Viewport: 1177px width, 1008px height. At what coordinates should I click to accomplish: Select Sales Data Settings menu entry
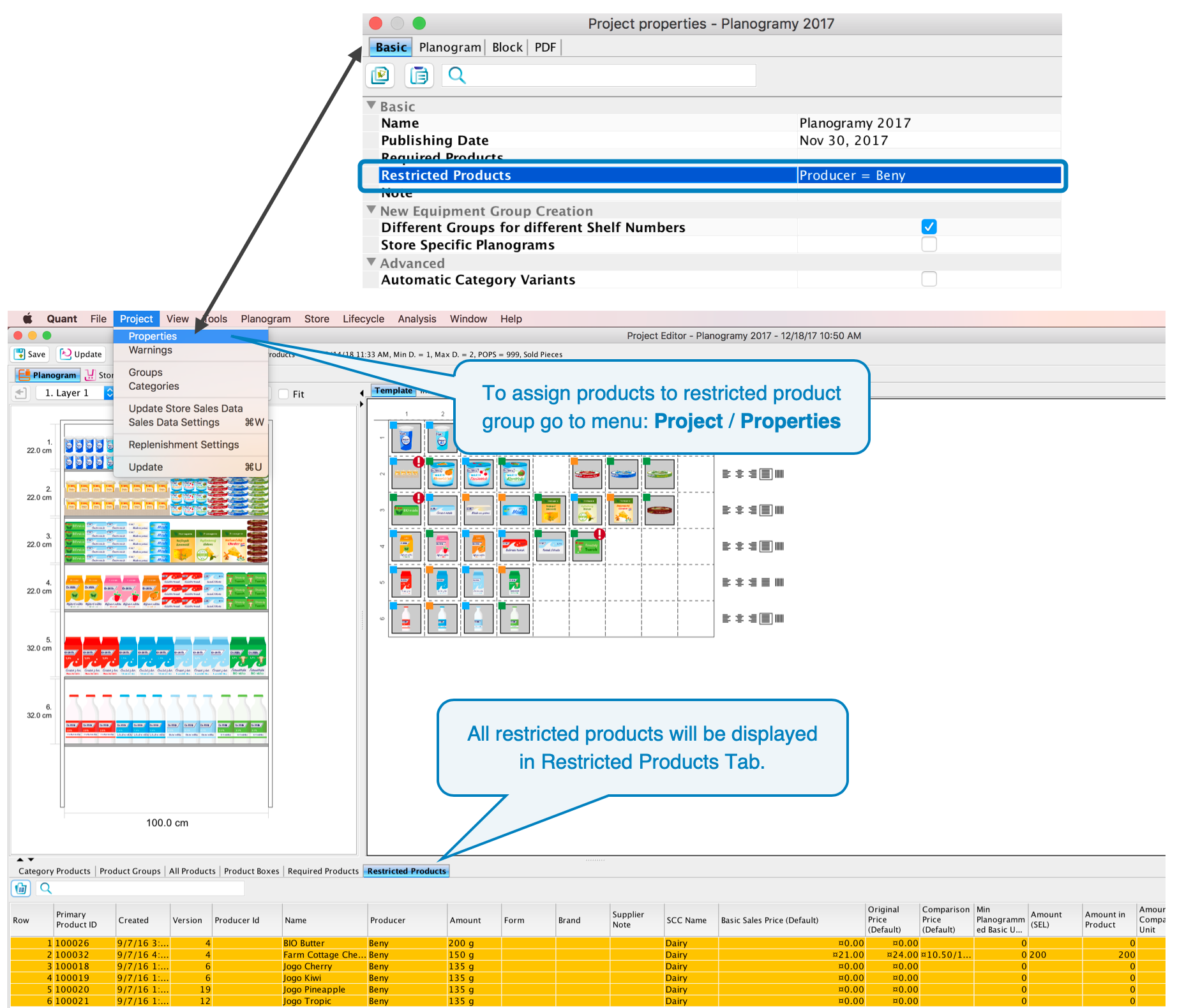(x=191, y=422)
